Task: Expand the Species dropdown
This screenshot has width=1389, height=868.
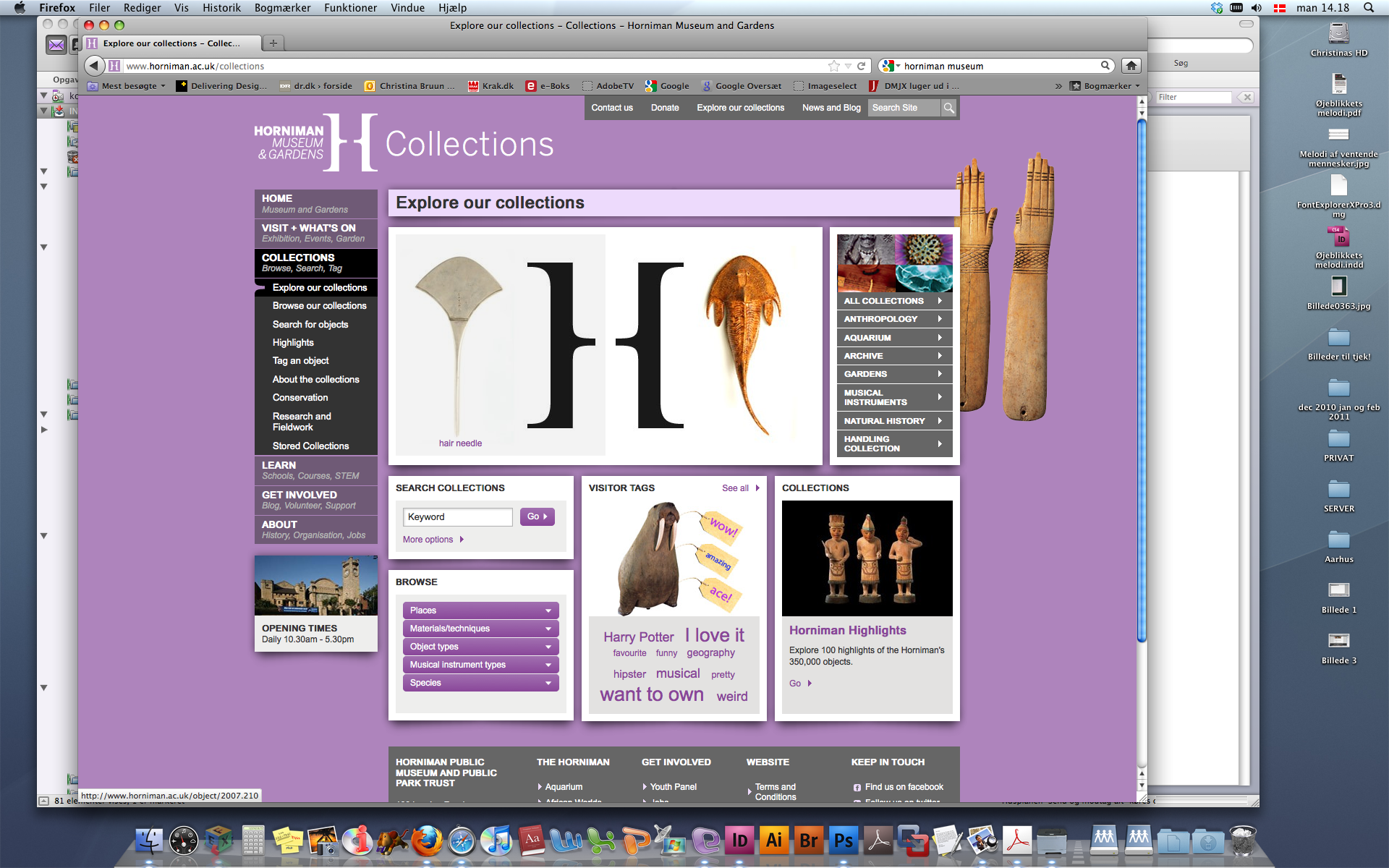Action: pyautogui.click(x=481, y=683)
